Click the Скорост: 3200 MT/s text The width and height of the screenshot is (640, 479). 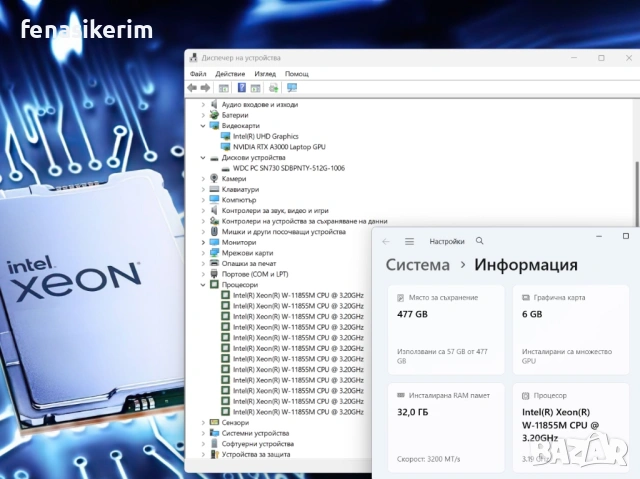(429, 459)
